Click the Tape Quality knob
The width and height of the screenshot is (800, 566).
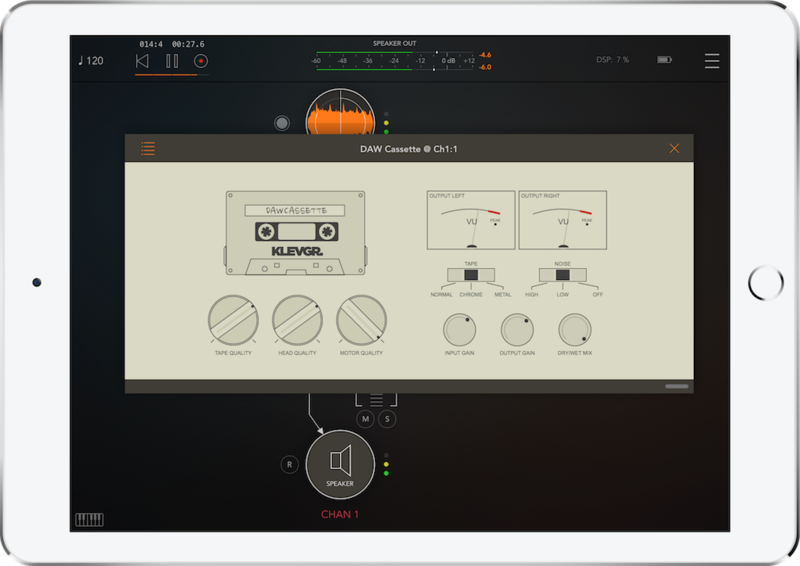click(233, 320)
